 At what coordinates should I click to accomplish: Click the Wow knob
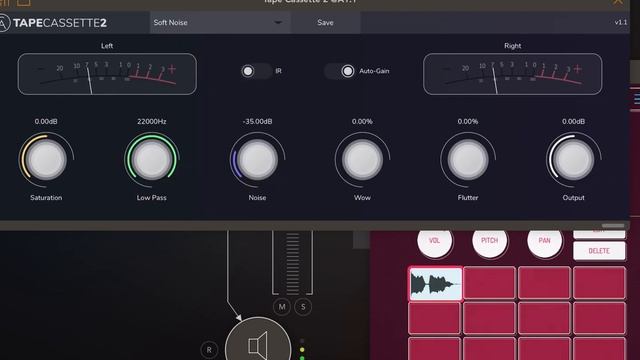(362, 160)
